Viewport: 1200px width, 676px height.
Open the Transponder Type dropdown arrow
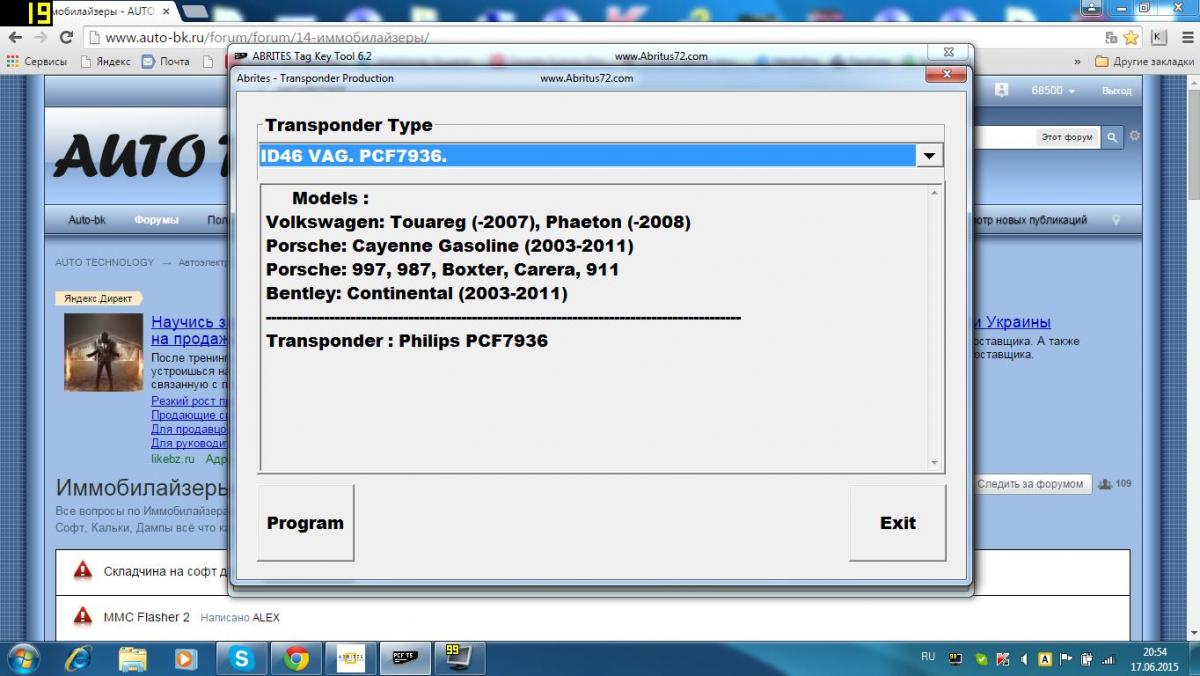pos(930,156)
